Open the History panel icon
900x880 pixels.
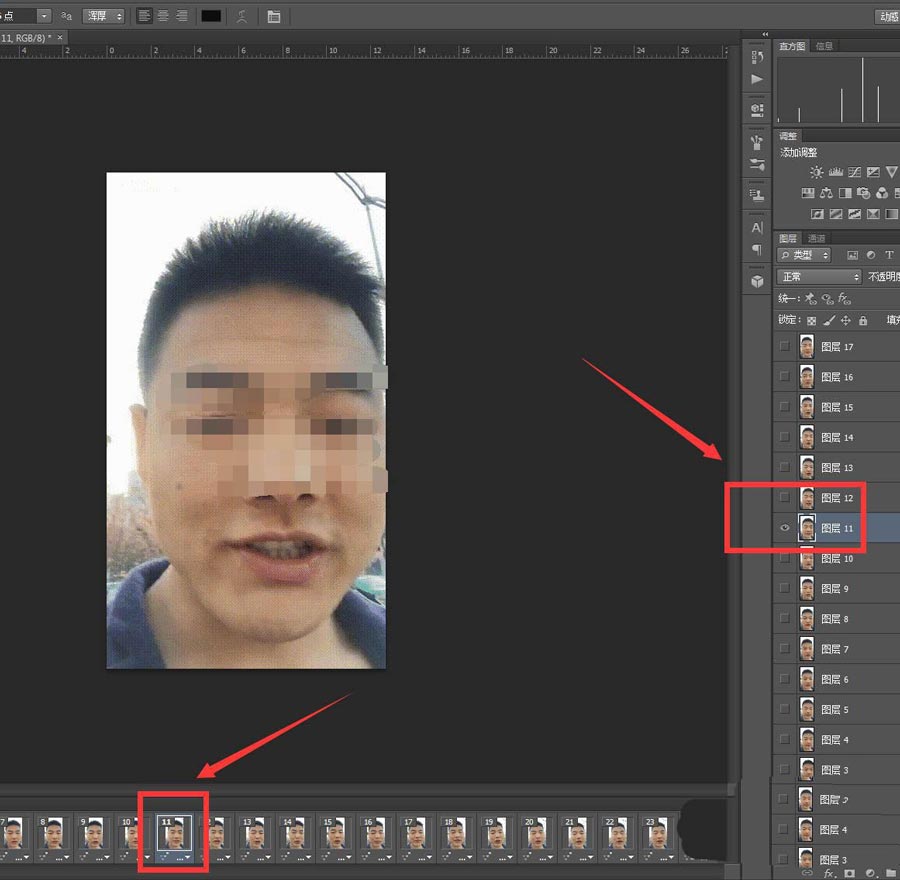click(757, 57)
